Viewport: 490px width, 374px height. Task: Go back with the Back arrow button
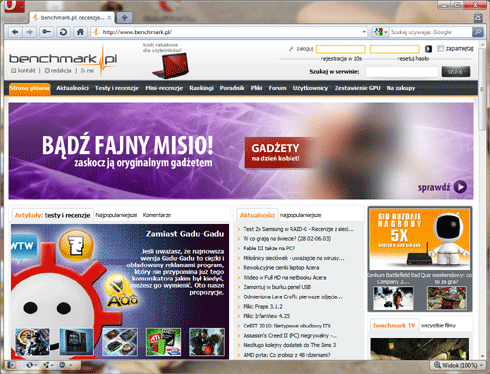pyautogui.click(x=15, y=32)
